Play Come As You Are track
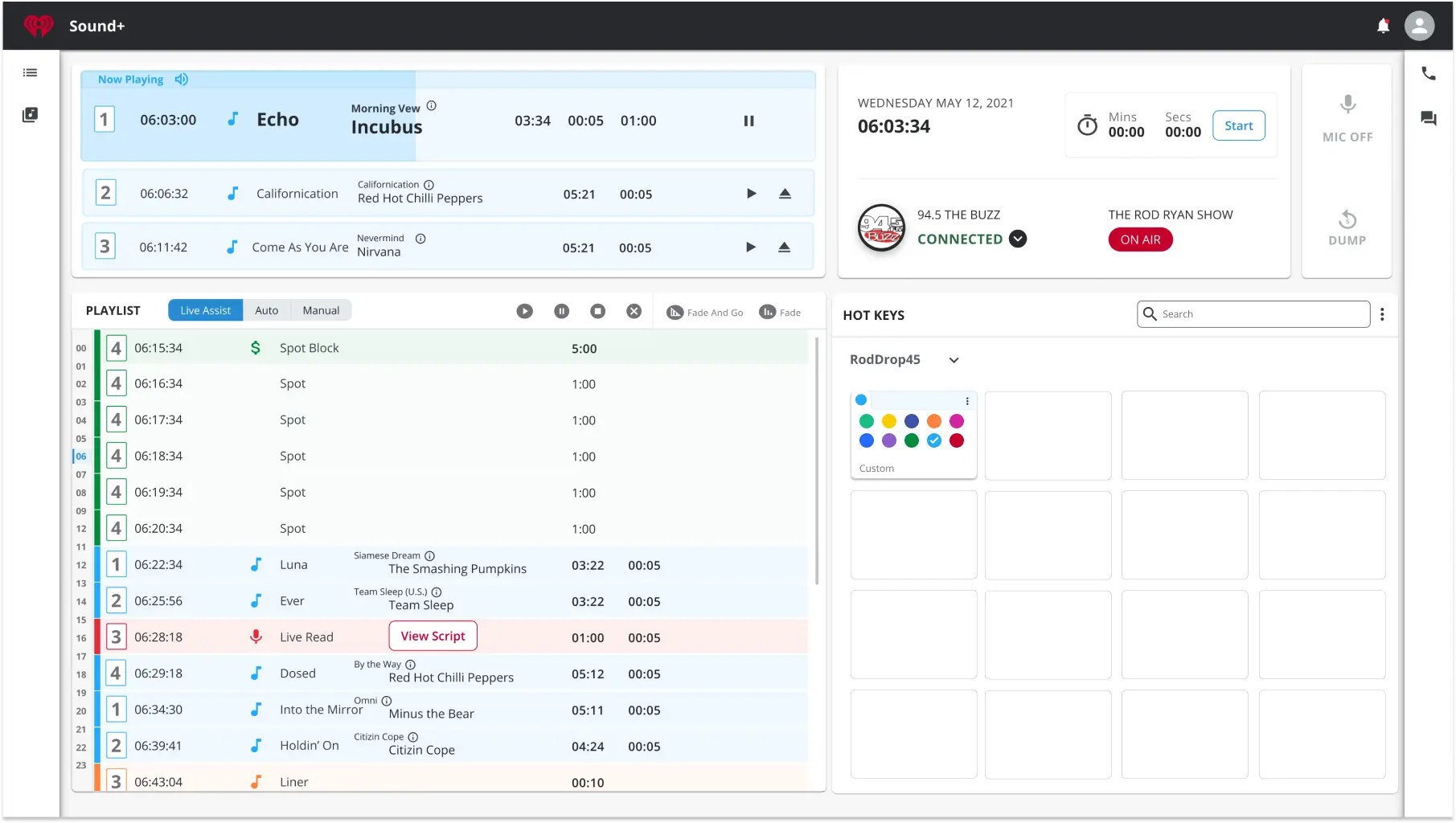 tap(751, 248)
